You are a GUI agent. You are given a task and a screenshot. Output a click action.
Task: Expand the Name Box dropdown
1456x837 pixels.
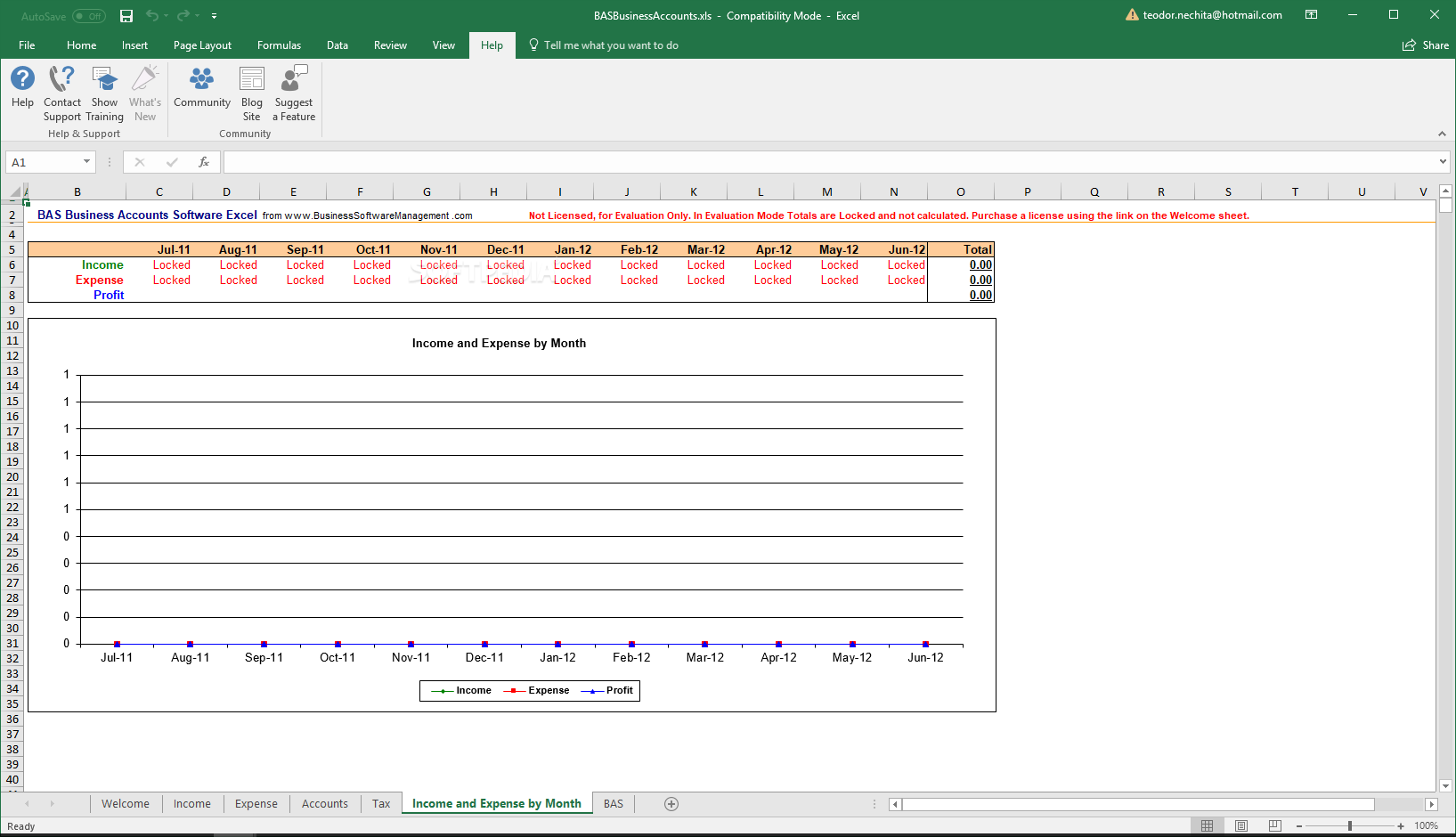pos(86,162)
